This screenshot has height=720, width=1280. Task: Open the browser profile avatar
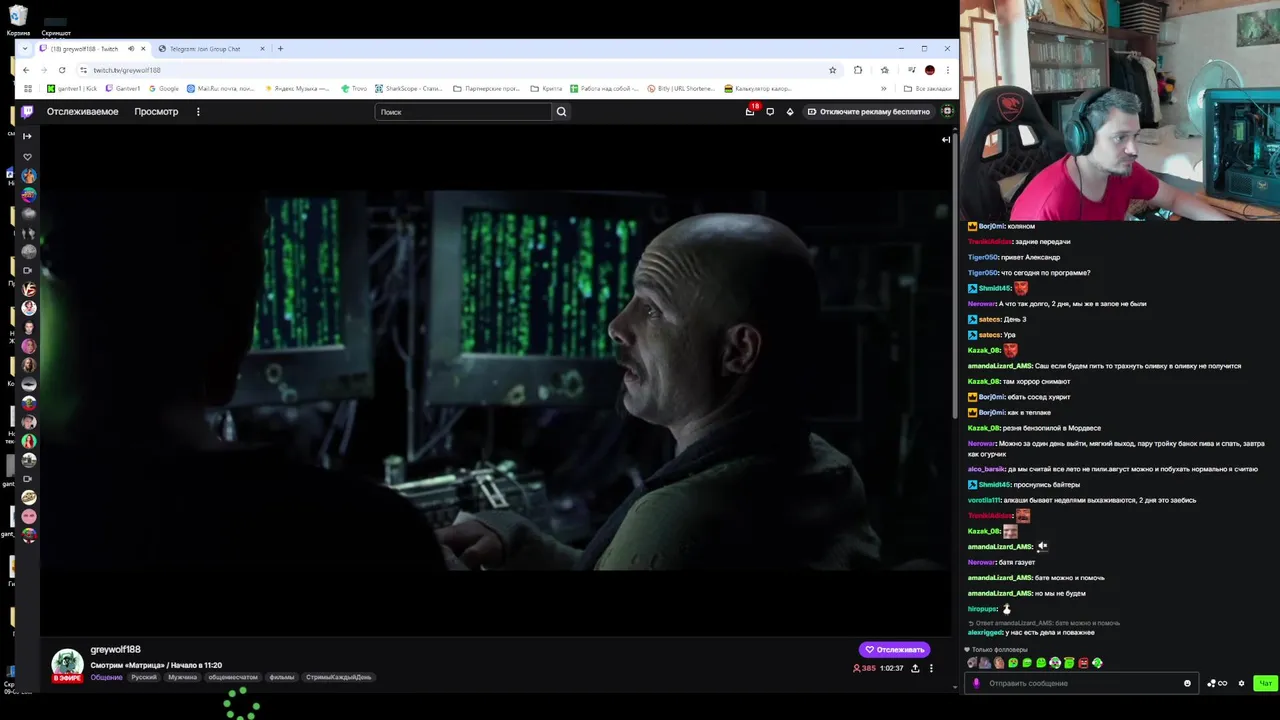point(930,70)
